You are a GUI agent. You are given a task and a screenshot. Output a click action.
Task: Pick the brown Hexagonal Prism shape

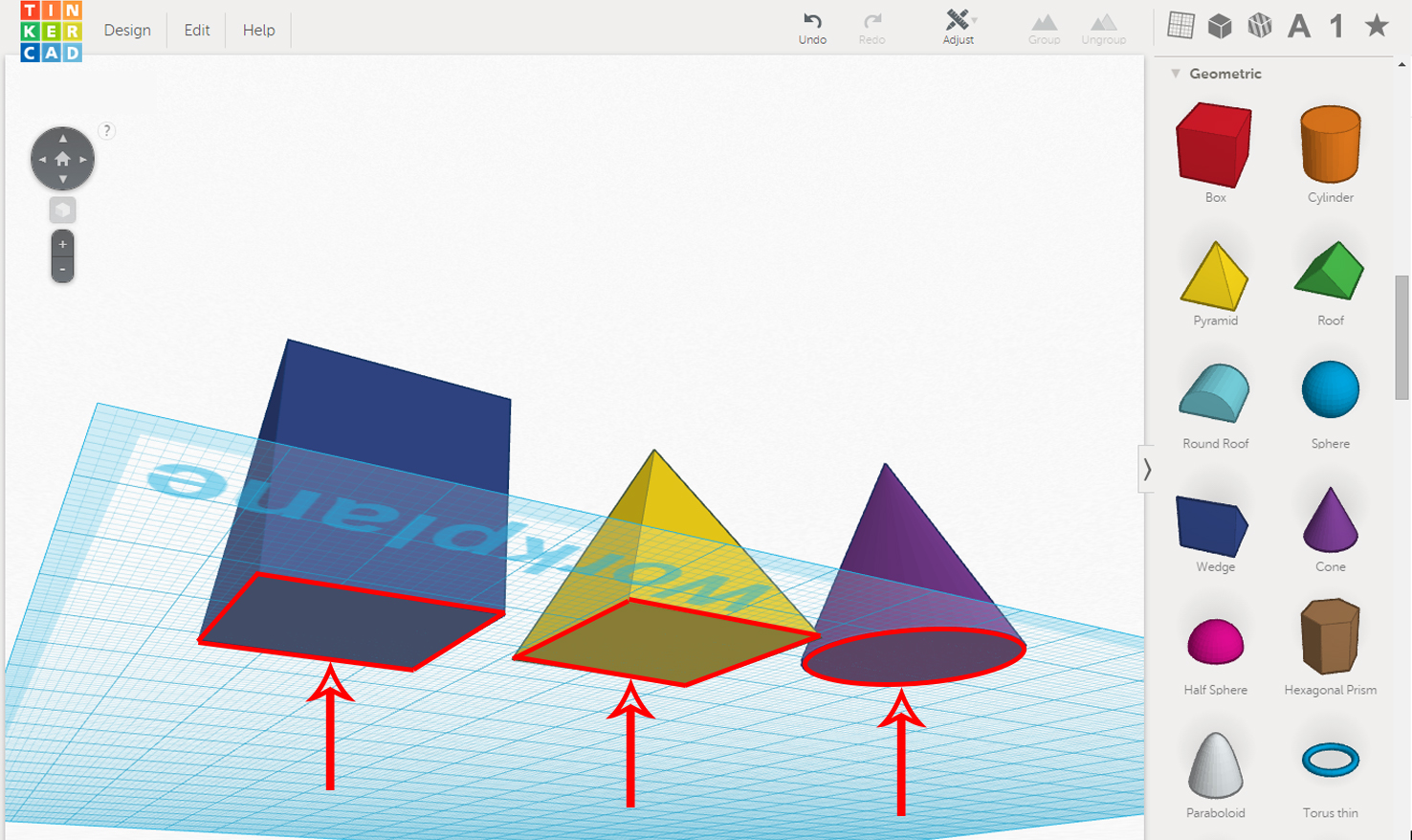pyautogui.click(x=1330, y=636)
